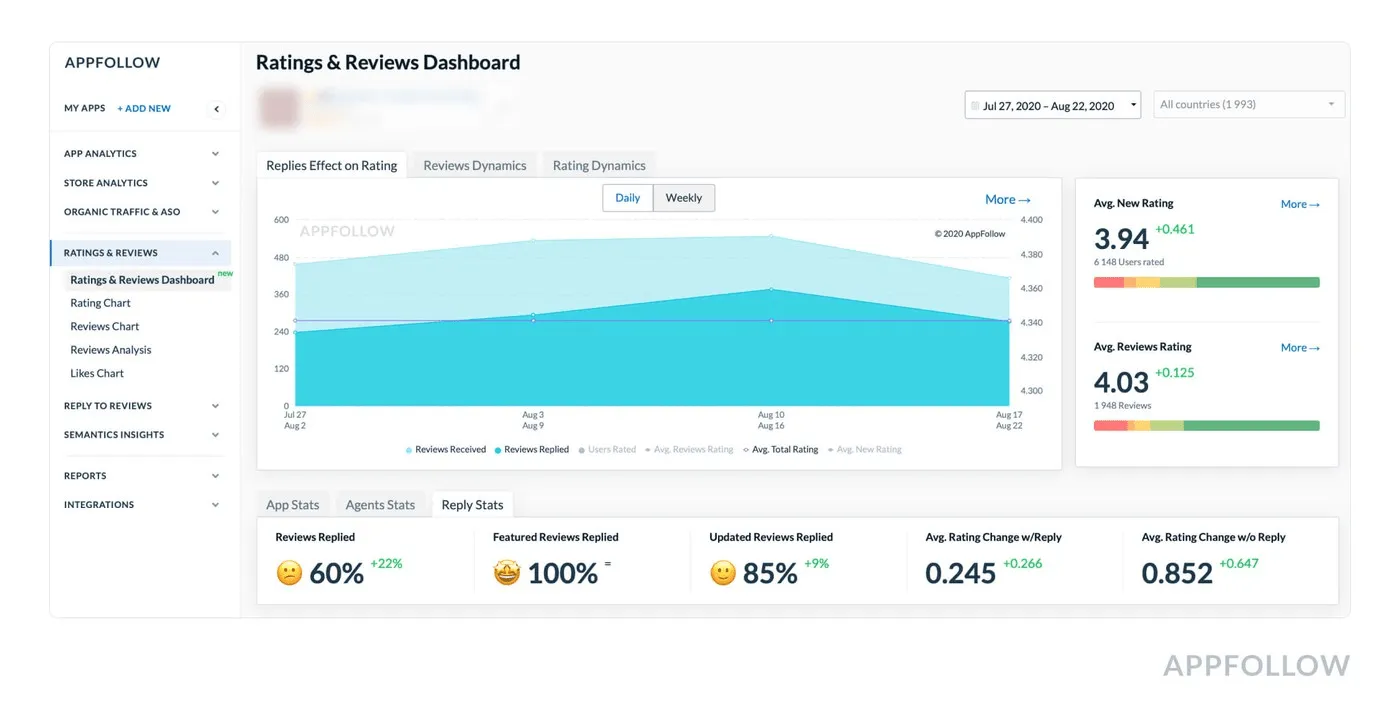This screenshot has width=1400, height=701.
Task: Click the 0.245 rating change value
Action: click(961, 573)
